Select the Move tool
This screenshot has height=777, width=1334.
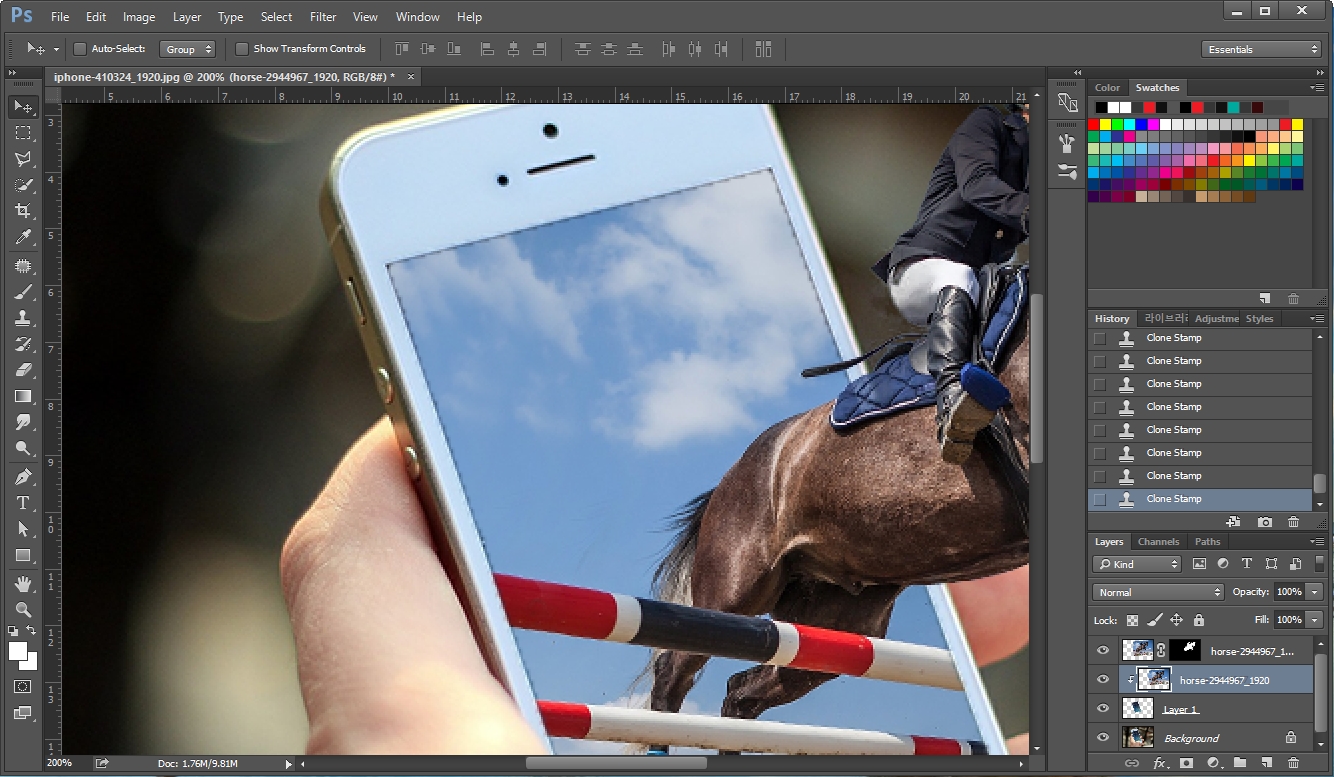click(x=22, y=107)
